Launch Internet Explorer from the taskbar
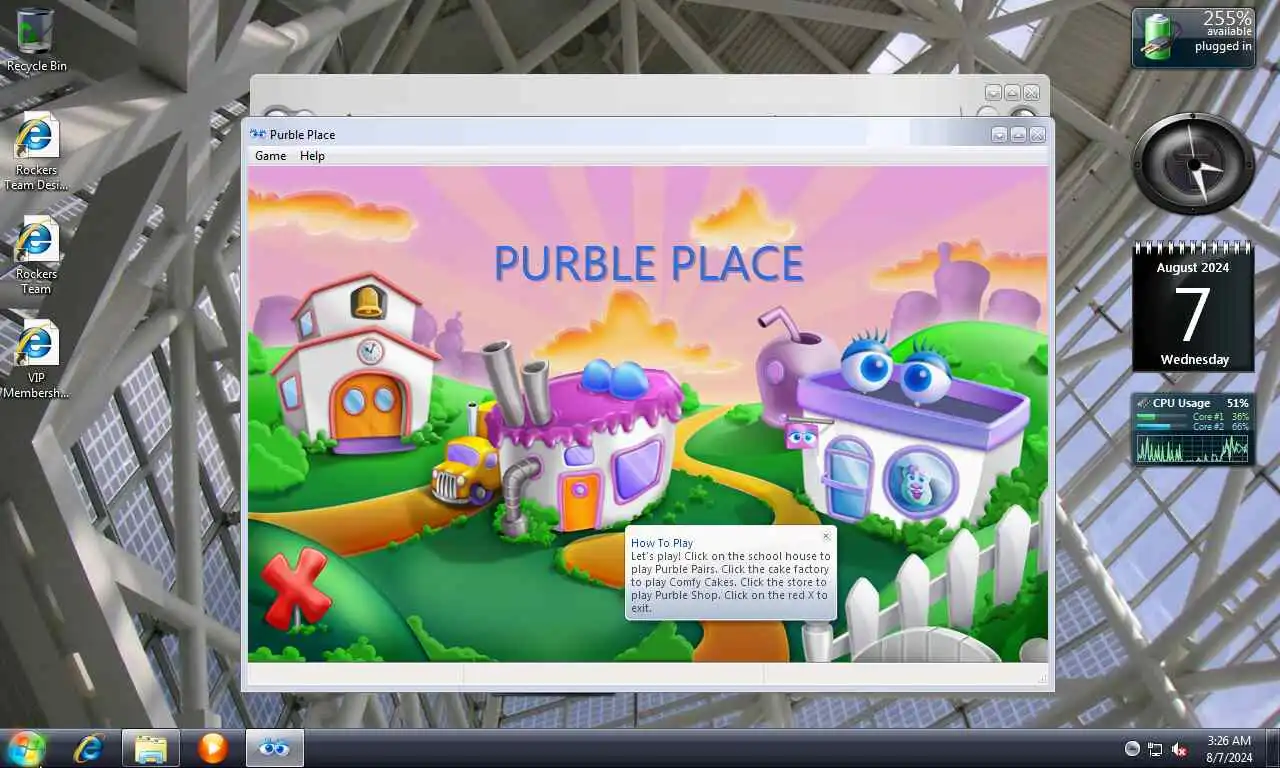The image size is (1280, 768). pos(89,748)
